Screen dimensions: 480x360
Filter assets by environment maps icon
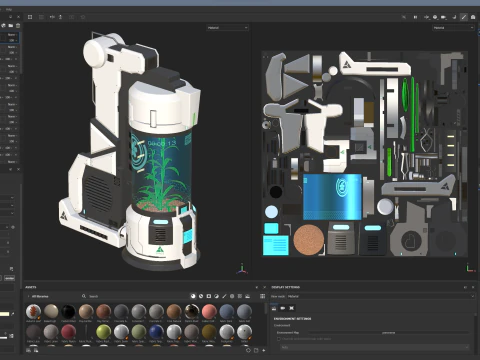[248, 296]
